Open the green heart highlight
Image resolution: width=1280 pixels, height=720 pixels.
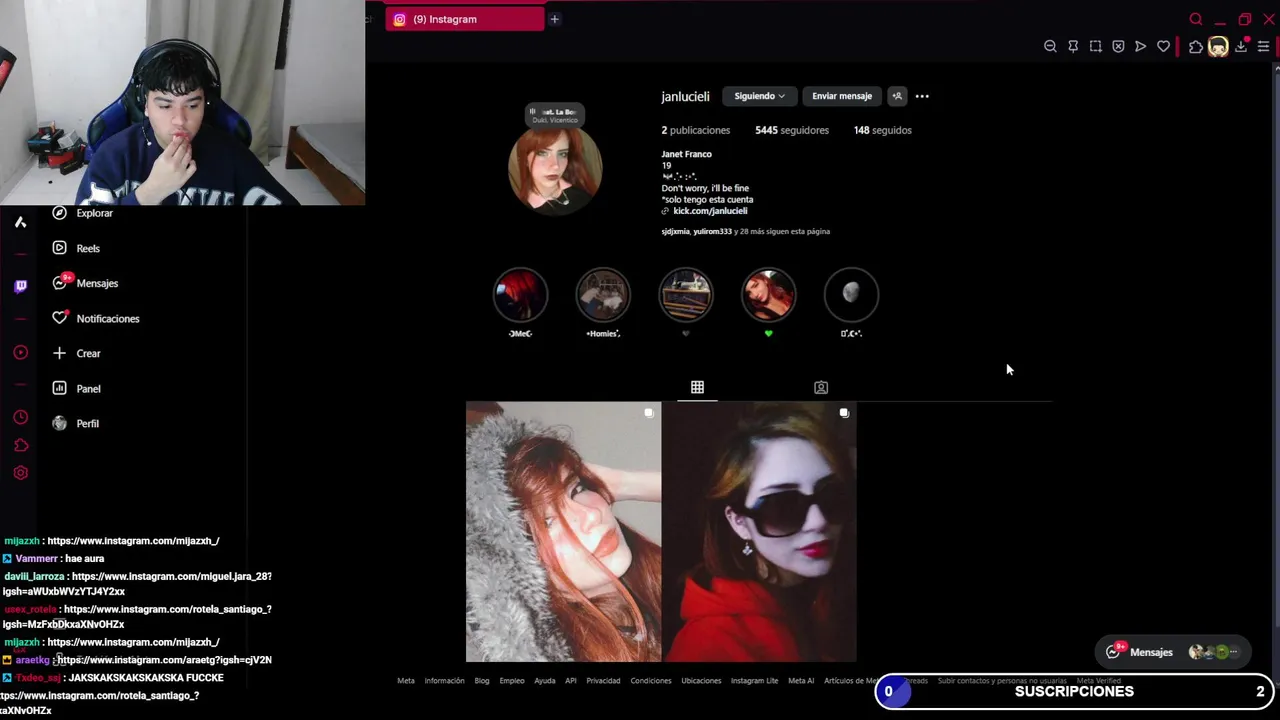[x=768, y=295]
